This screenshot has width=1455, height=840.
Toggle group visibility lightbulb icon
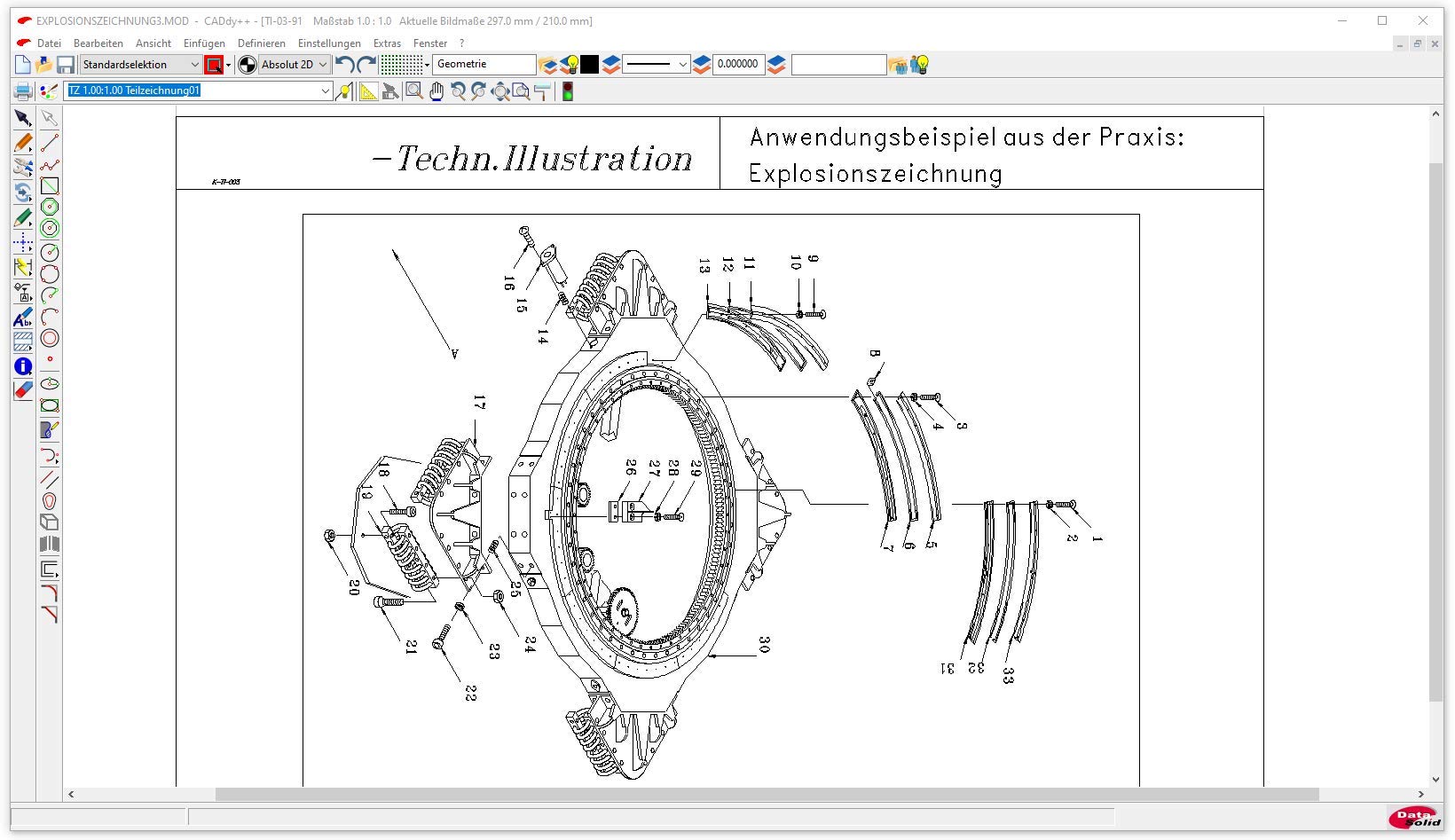pos(920,65)
